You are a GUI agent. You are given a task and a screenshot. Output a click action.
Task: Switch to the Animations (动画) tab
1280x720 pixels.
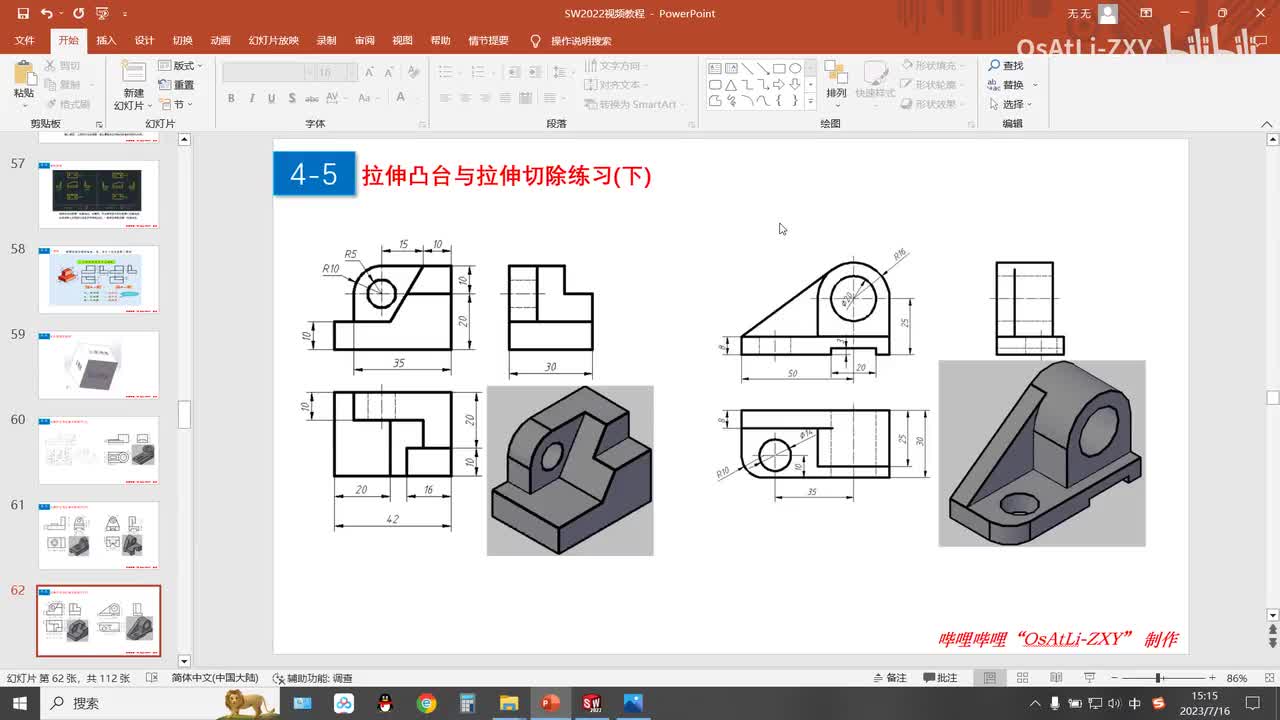(x=220, y=41)
